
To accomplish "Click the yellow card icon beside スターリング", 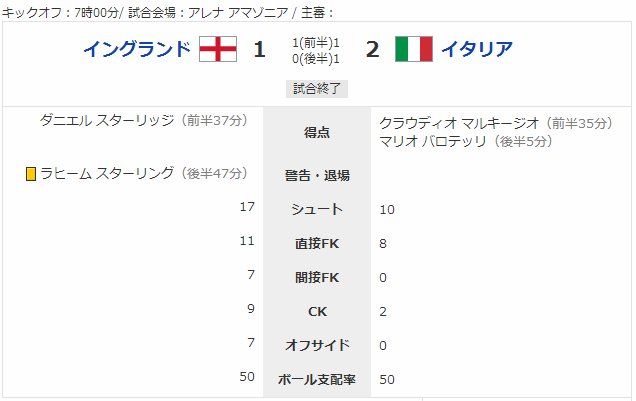I will pyautogui.click(x=31, y=174).
